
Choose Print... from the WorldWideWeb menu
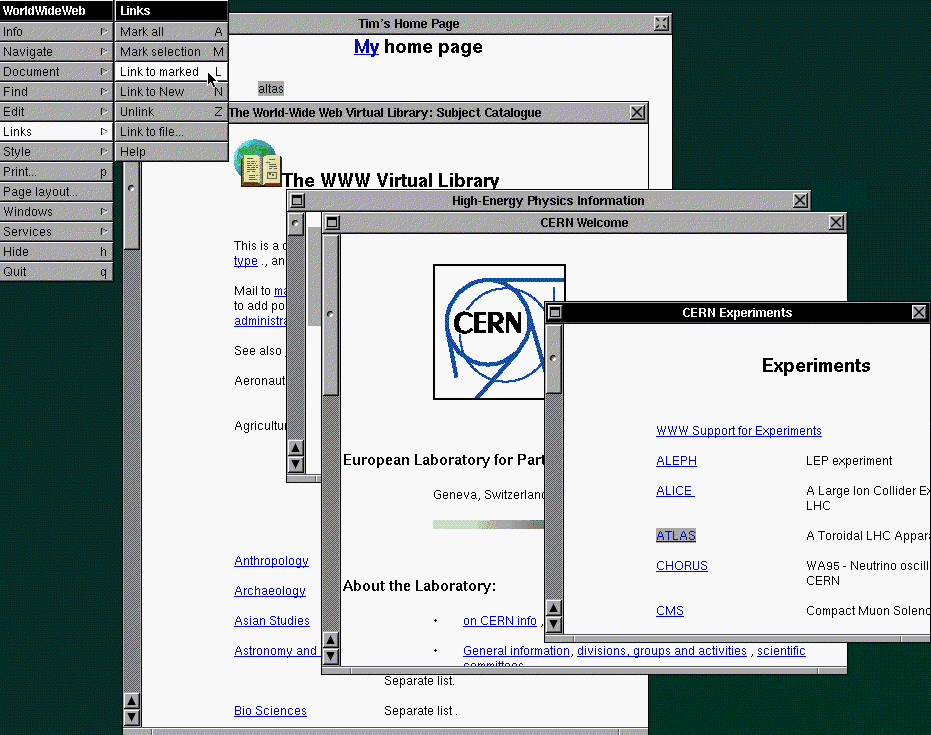pos(56,172)
